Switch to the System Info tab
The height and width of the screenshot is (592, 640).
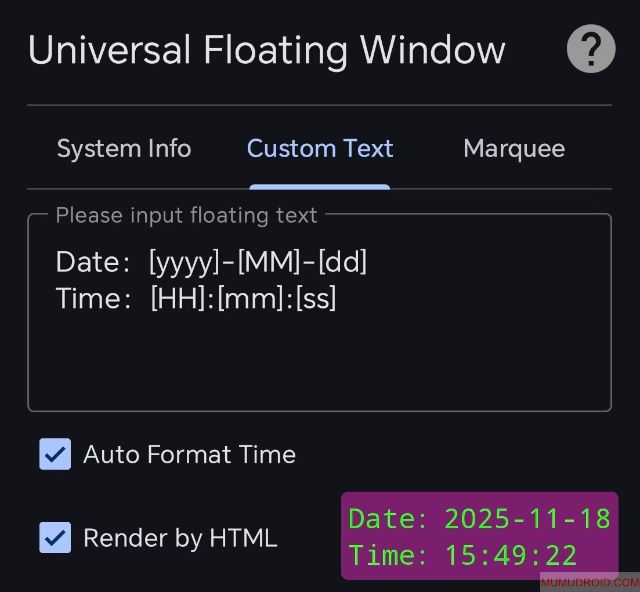[x=124, y=149]
